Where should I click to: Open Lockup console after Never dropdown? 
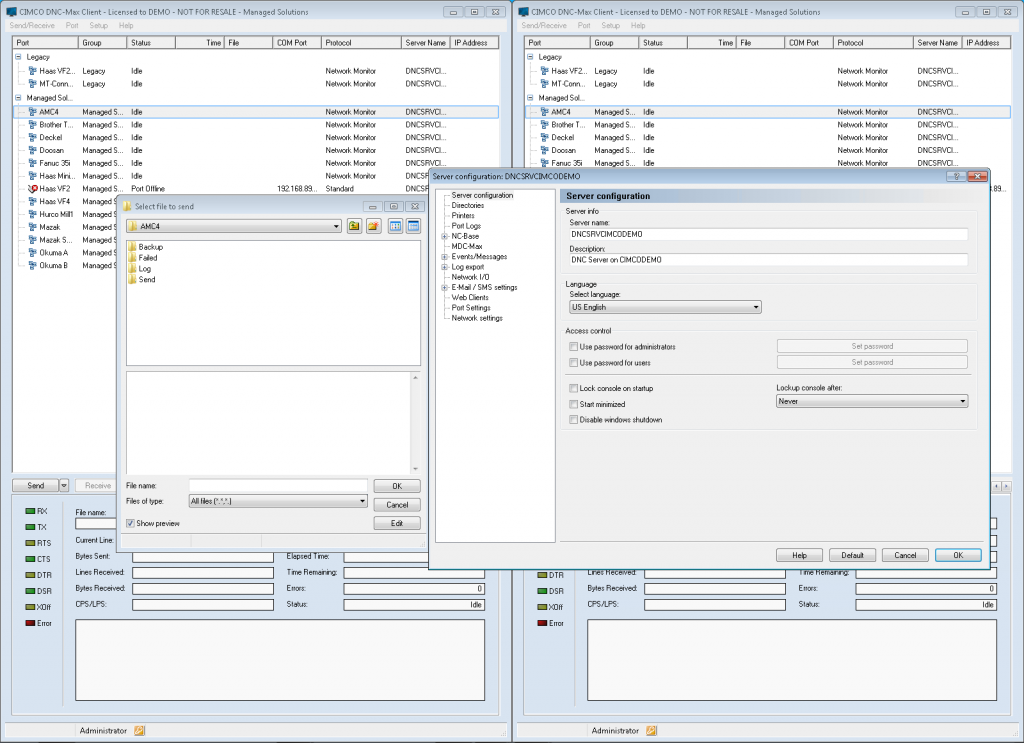[x=963, y=402]
